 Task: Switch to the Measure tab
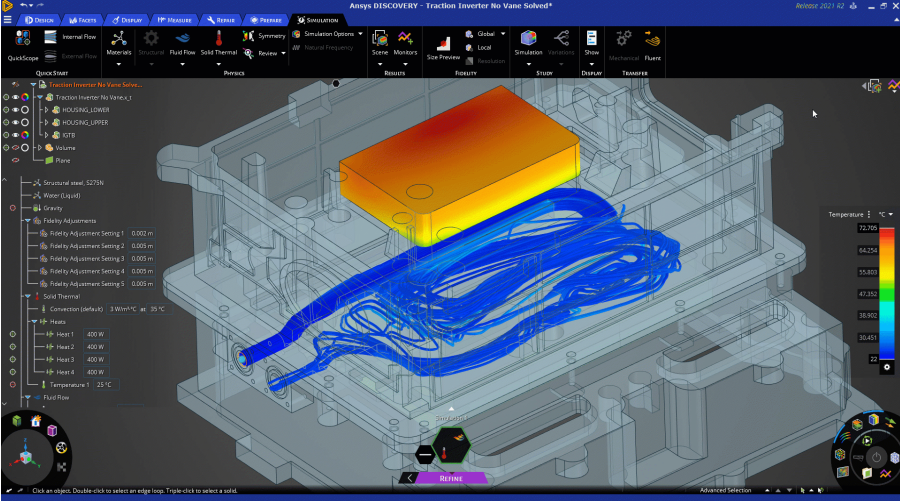click(174, 20)
